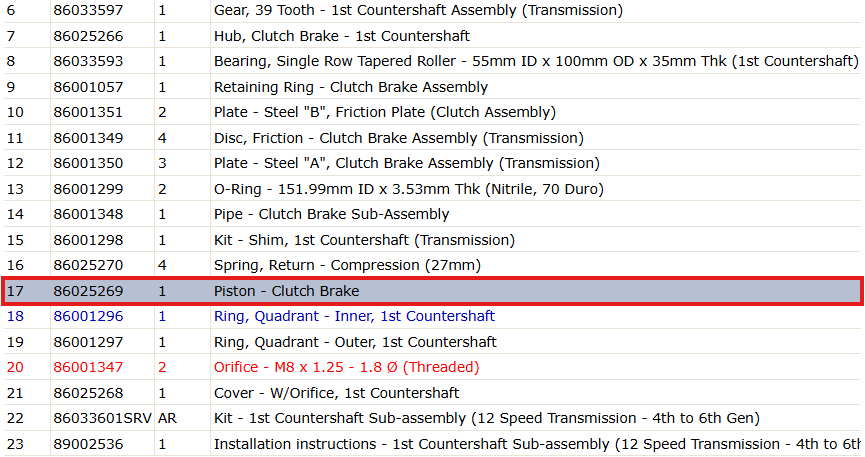Click the red Orifice - M8 x 1.25 entry

346,367
